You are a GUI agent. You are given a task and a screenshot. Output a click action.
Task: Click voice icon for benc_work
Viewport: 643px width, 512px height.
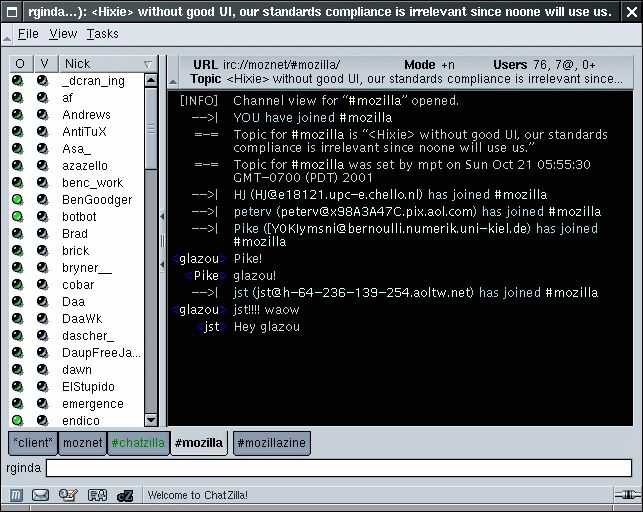click(x=43, y=182)
